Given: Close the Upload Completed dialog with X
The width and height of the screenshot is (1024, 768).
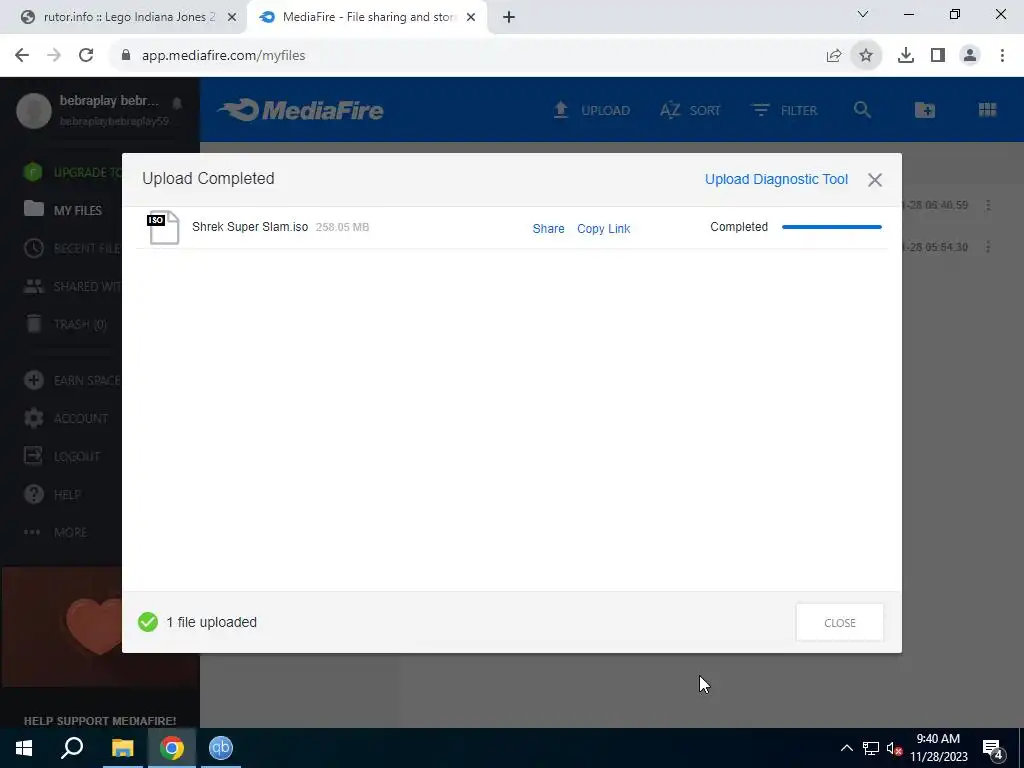Looking at the screenshot, I should (x=874, y=180).
